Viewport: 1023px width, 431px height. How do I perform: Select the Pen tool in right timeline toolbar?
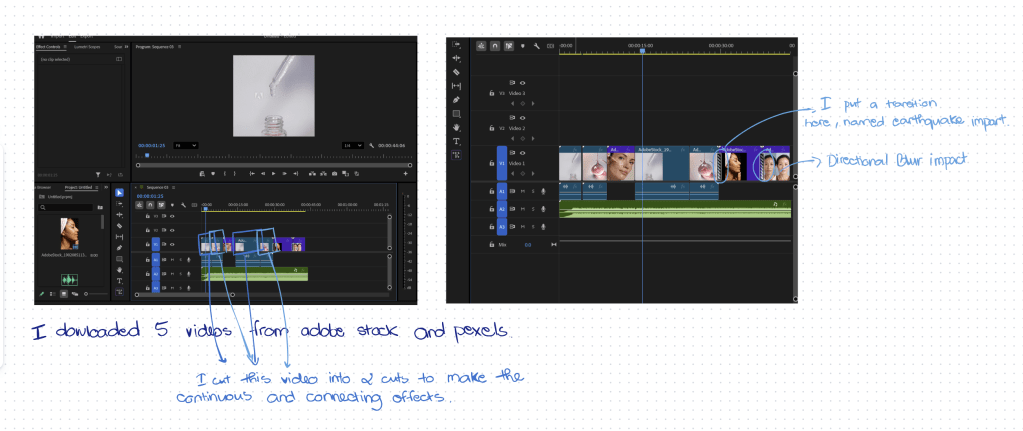click(456, 100)
